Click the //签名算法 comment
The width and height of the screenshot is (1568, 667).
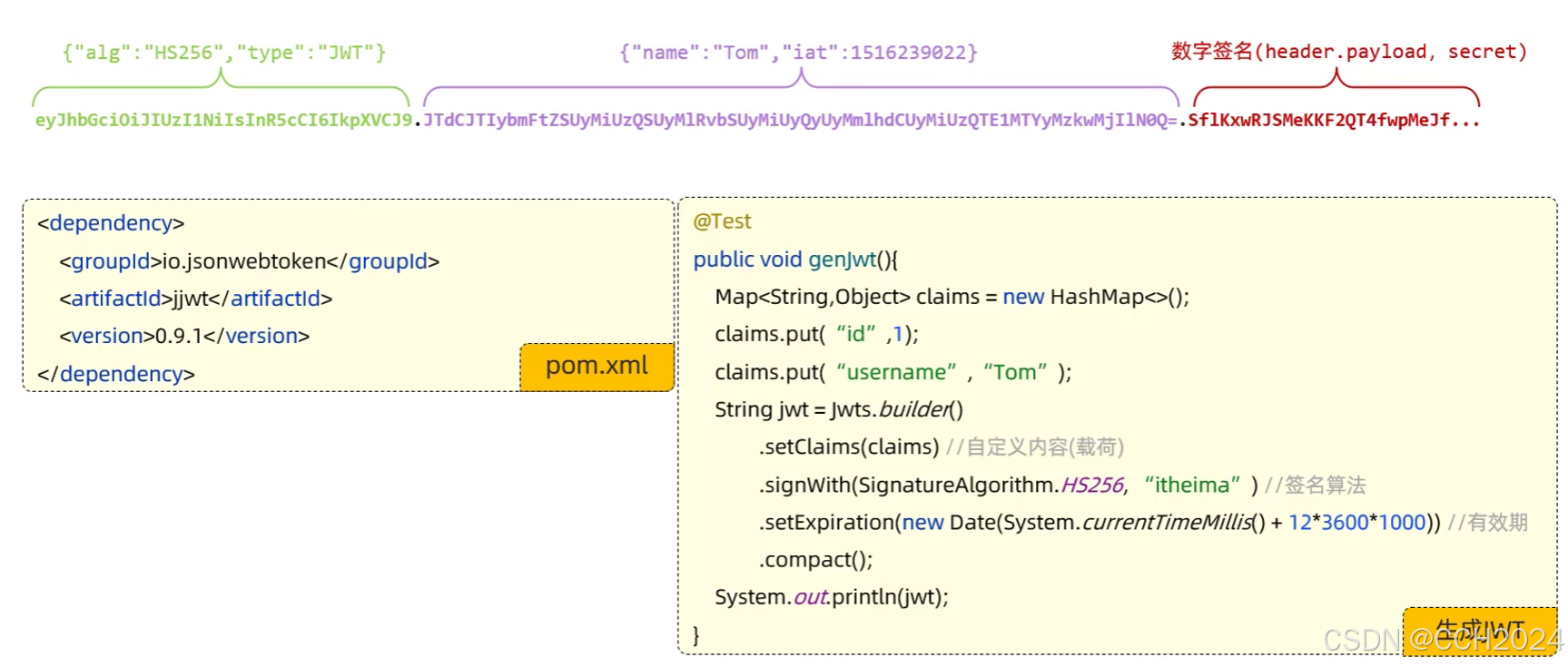pyautogui.click(x=1316, y=486)
